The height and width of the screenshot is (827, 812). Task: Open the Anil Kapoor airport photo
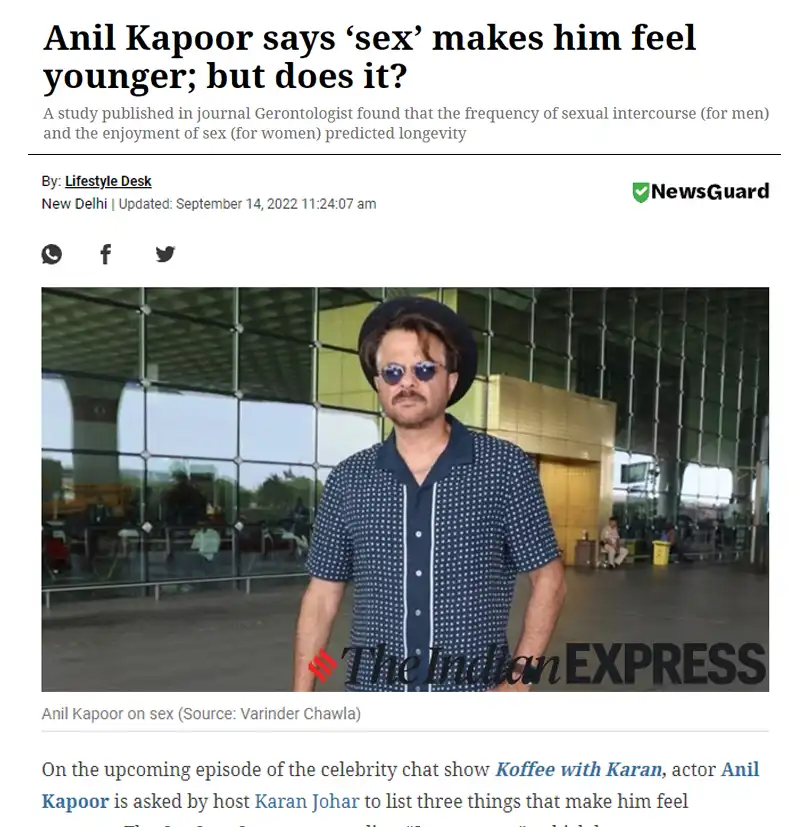pos(405,489)
